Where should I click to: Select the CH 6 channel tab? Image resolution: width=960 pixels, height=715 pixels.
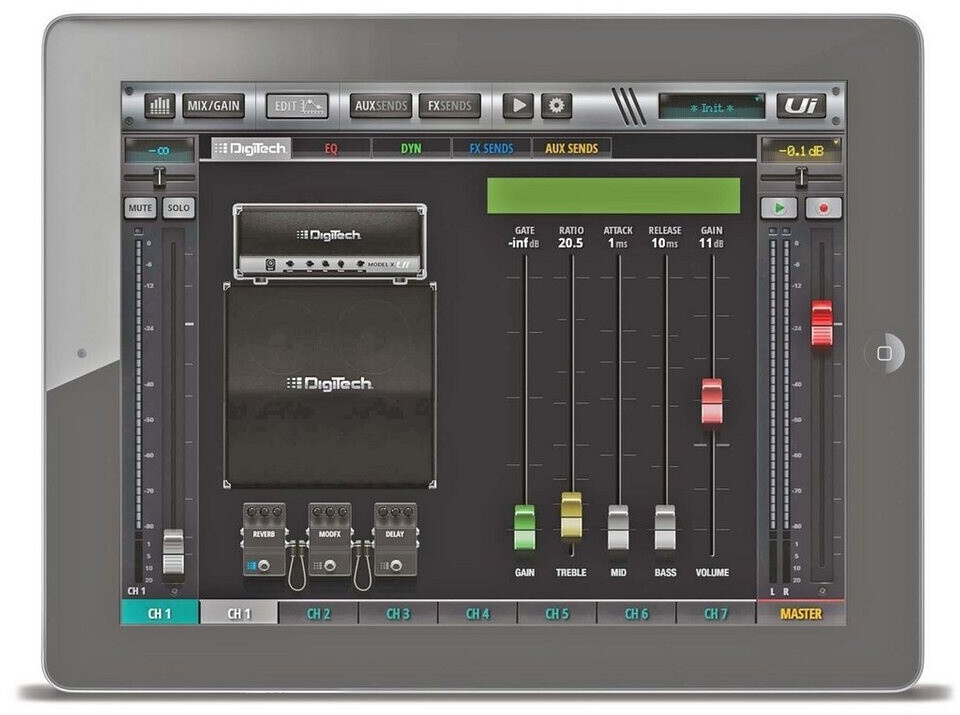click(636, 613)
